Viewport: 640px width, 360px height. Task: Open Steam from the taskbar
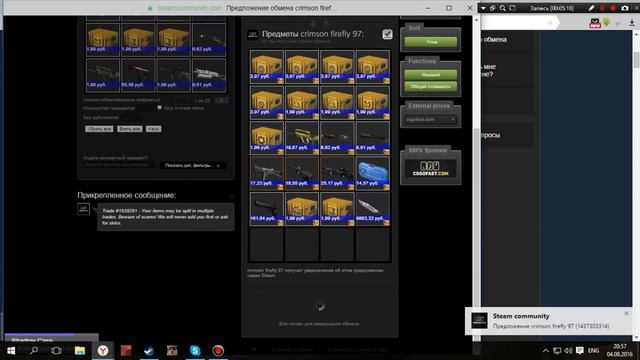click(149, 351)
